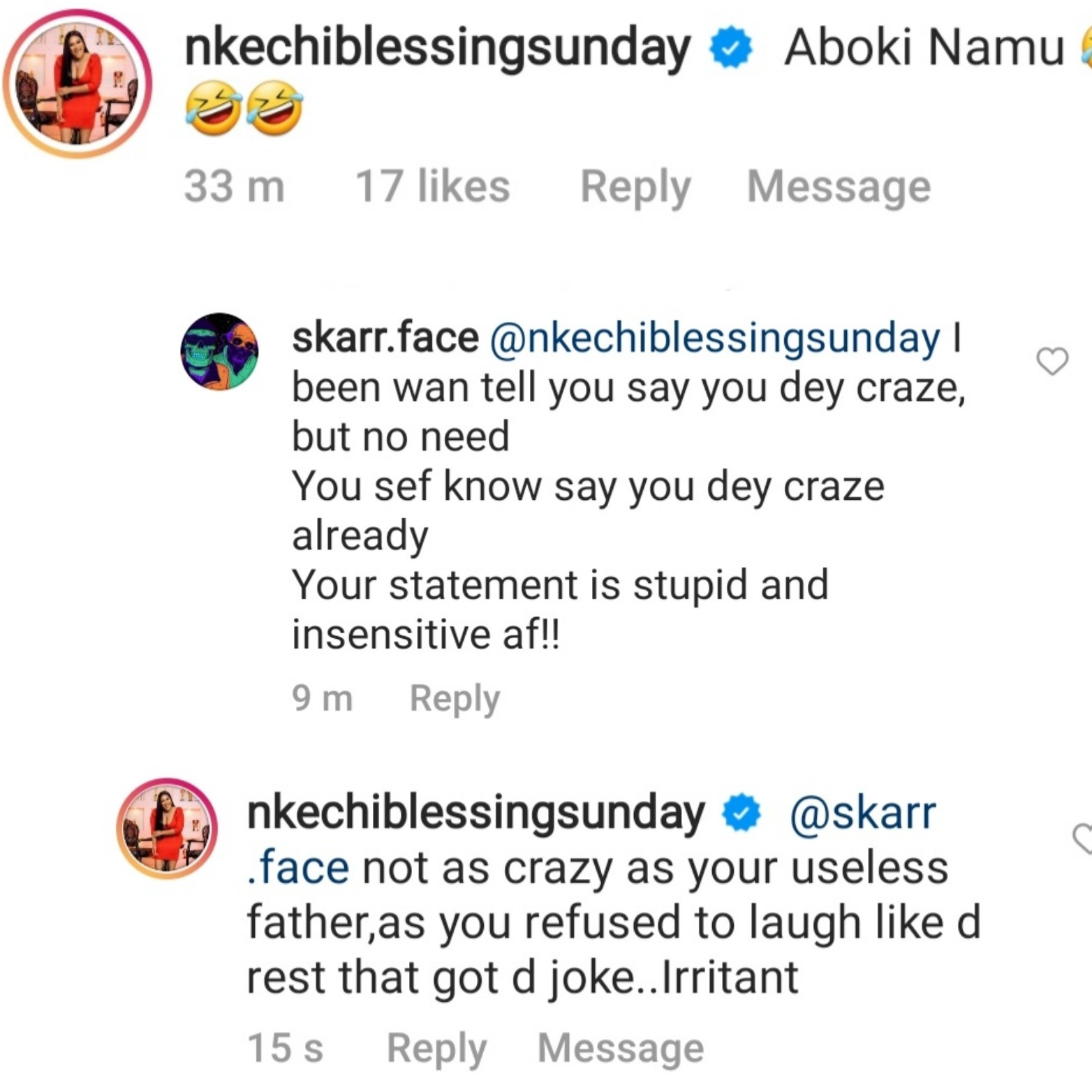
Task: Reply to the 15 s old comment
Action: (436, 1049)
